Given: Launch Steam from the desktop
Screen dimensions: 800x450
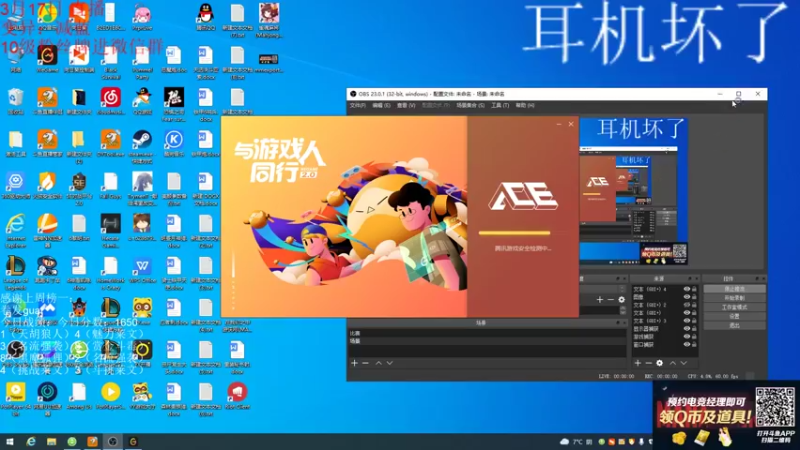Looking at the screenshot, I should (x=142, y=145).
